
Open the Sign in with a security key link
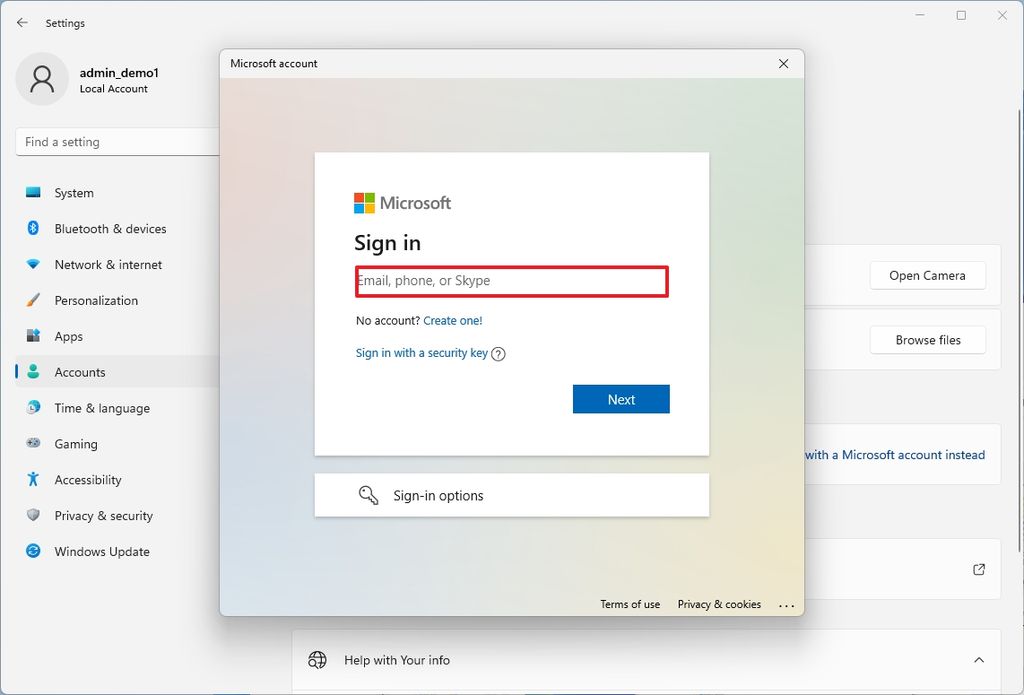pyautogui.click(x=420, y=354)
